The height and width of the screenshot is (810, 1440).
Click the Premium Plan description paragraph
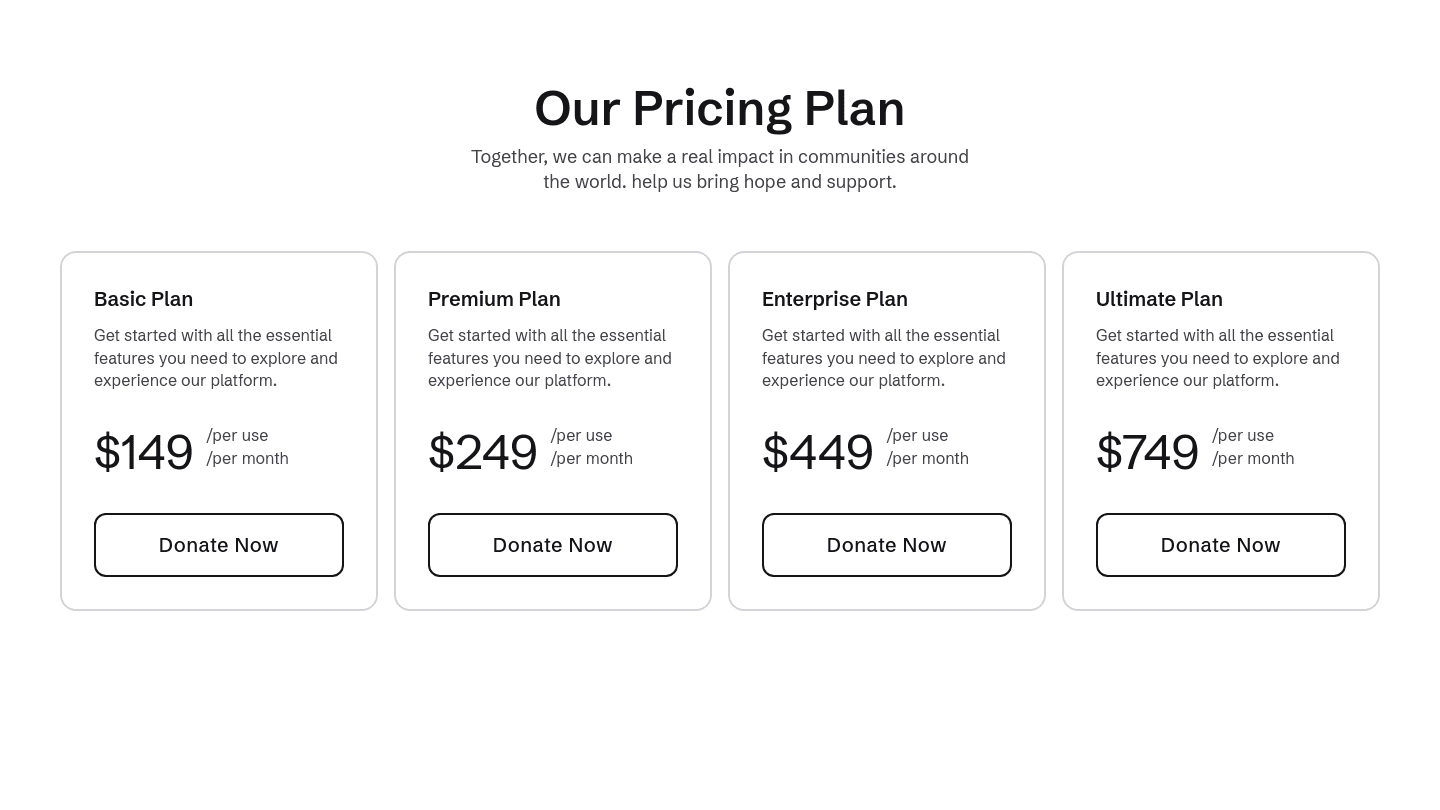point(550,358)
